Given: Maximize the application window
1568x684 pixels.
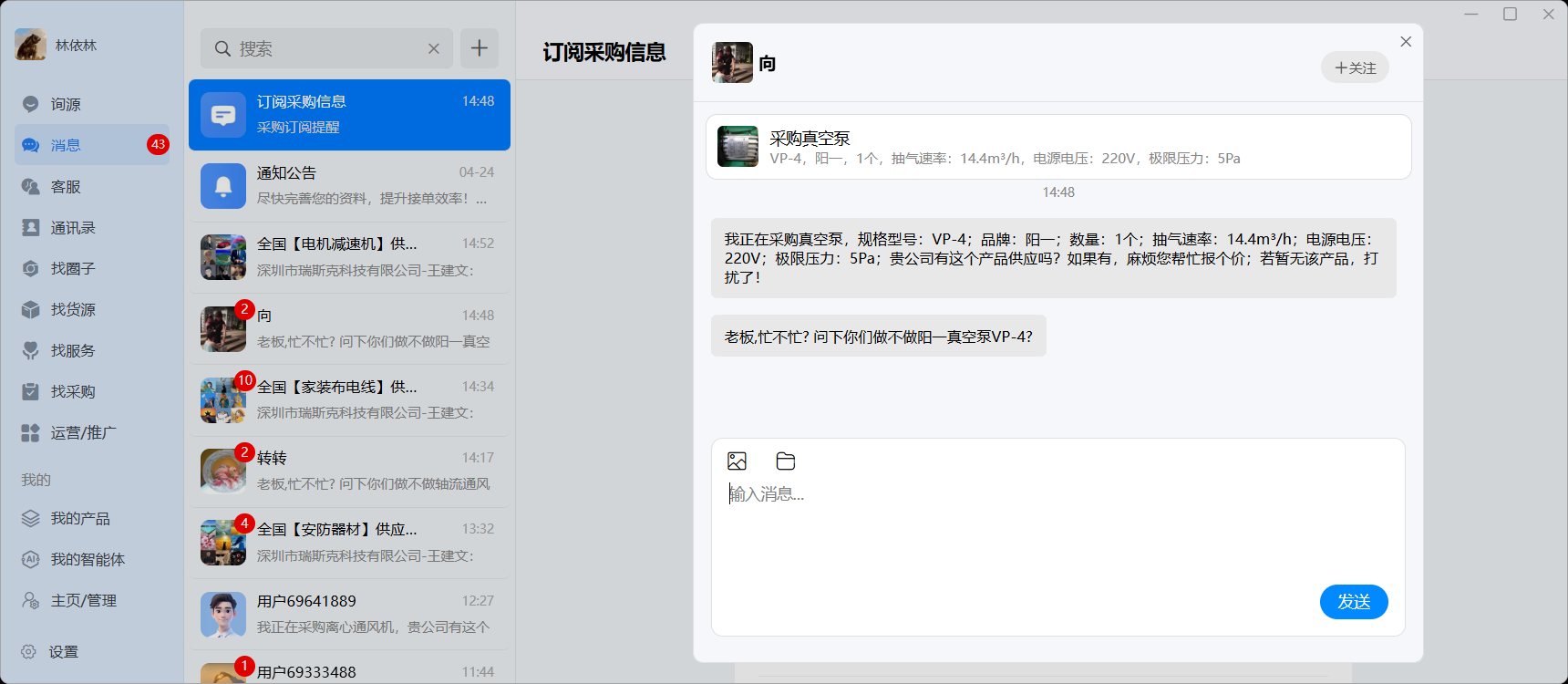Looking at the screenshot, I should pos(1510,14).
